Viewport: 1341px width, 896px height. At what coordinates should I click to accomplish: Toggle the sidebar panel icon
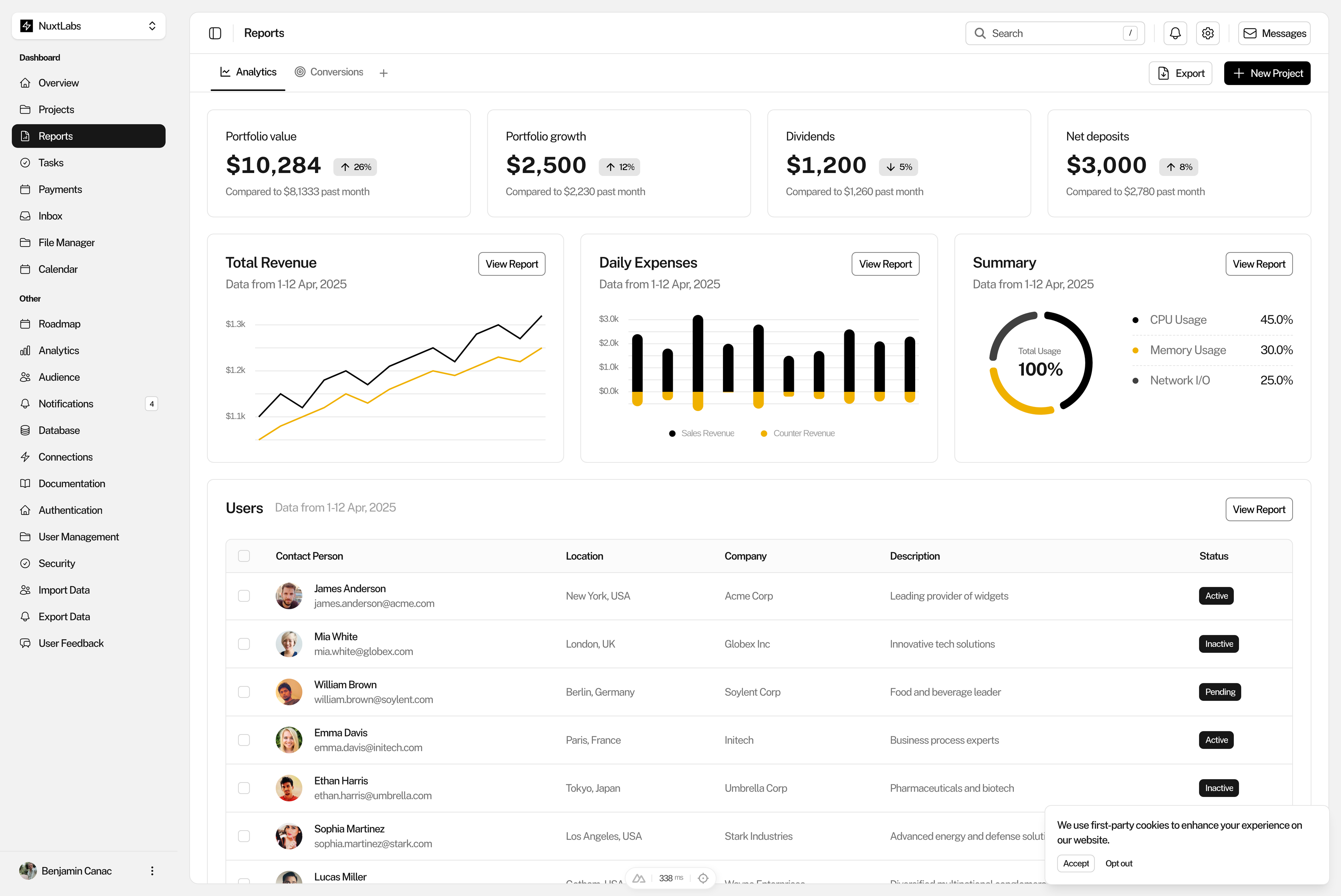click(x=215, y=33)
